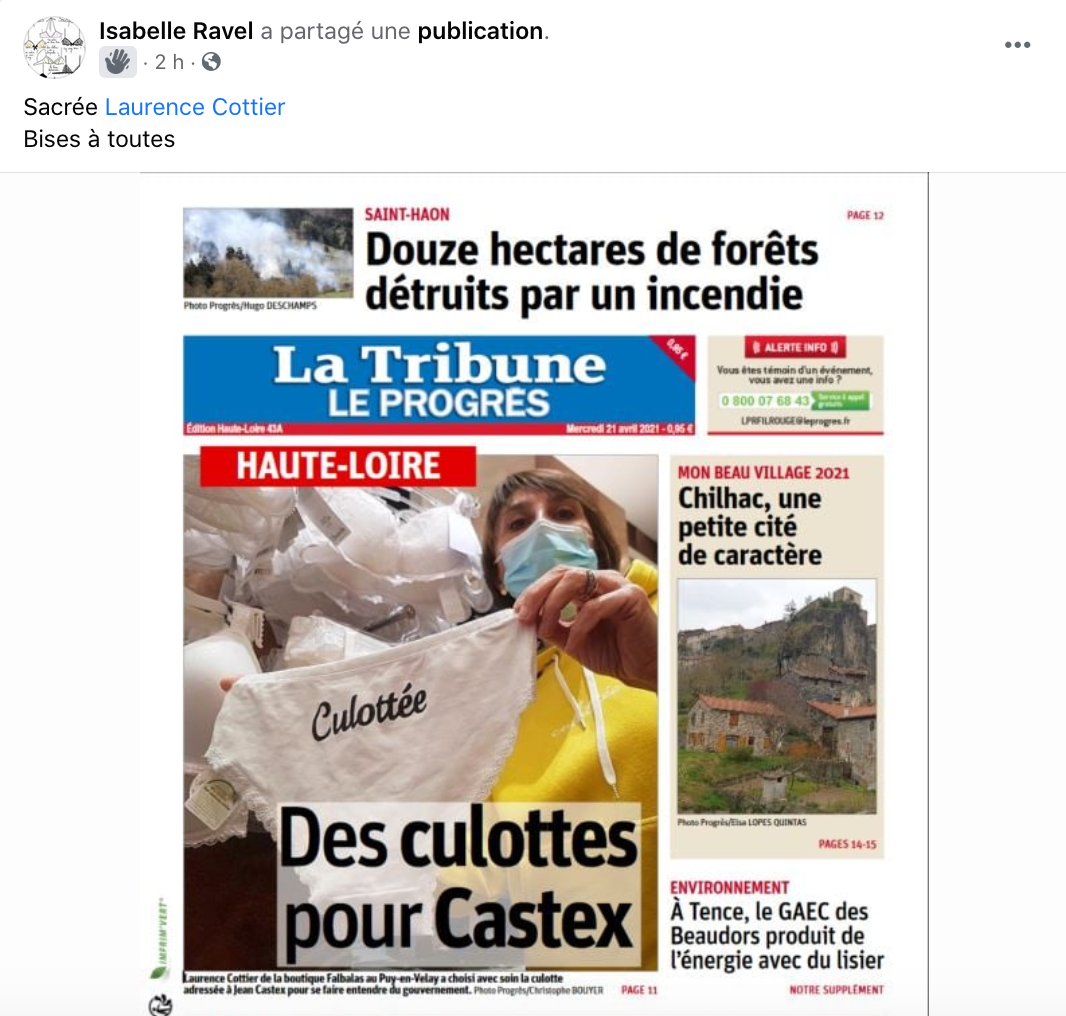Open the shared newspaper front page image
Viewport: 1066px width, 1016px height.
point(534,594)
